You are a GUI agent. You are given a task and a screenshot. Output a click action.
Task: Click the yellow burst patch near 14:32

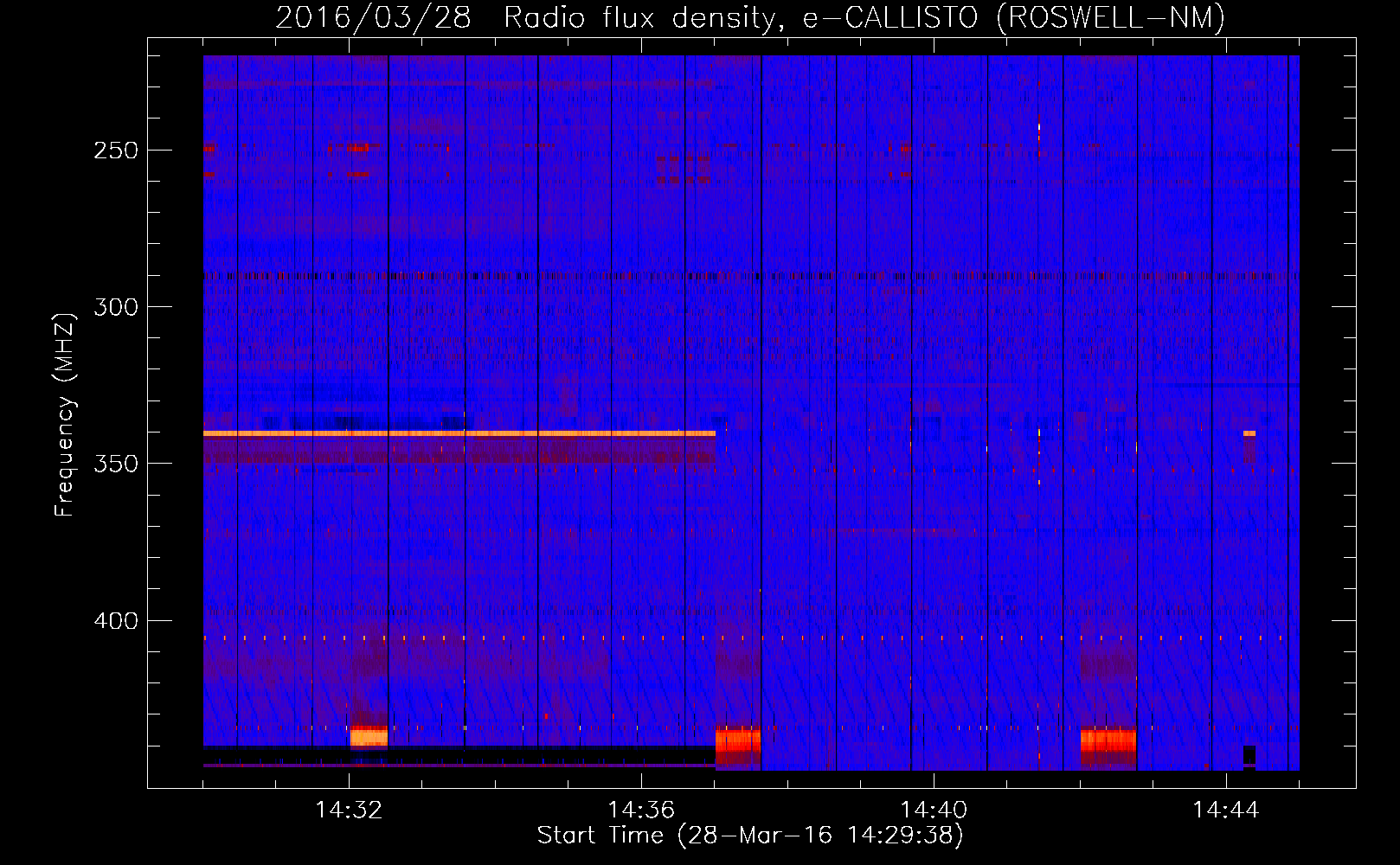369,736
